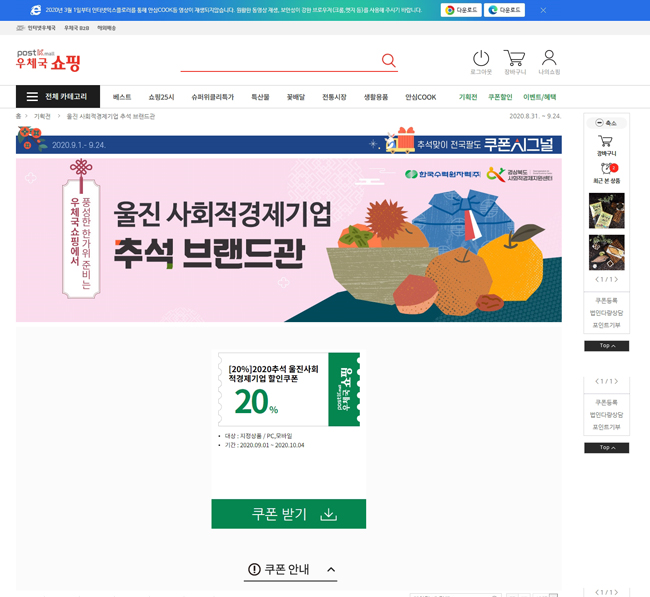This screenshot has height=597, width=650.
Task: Click the 추석 브랜드관 main banner image
Action: coord(289,240)
